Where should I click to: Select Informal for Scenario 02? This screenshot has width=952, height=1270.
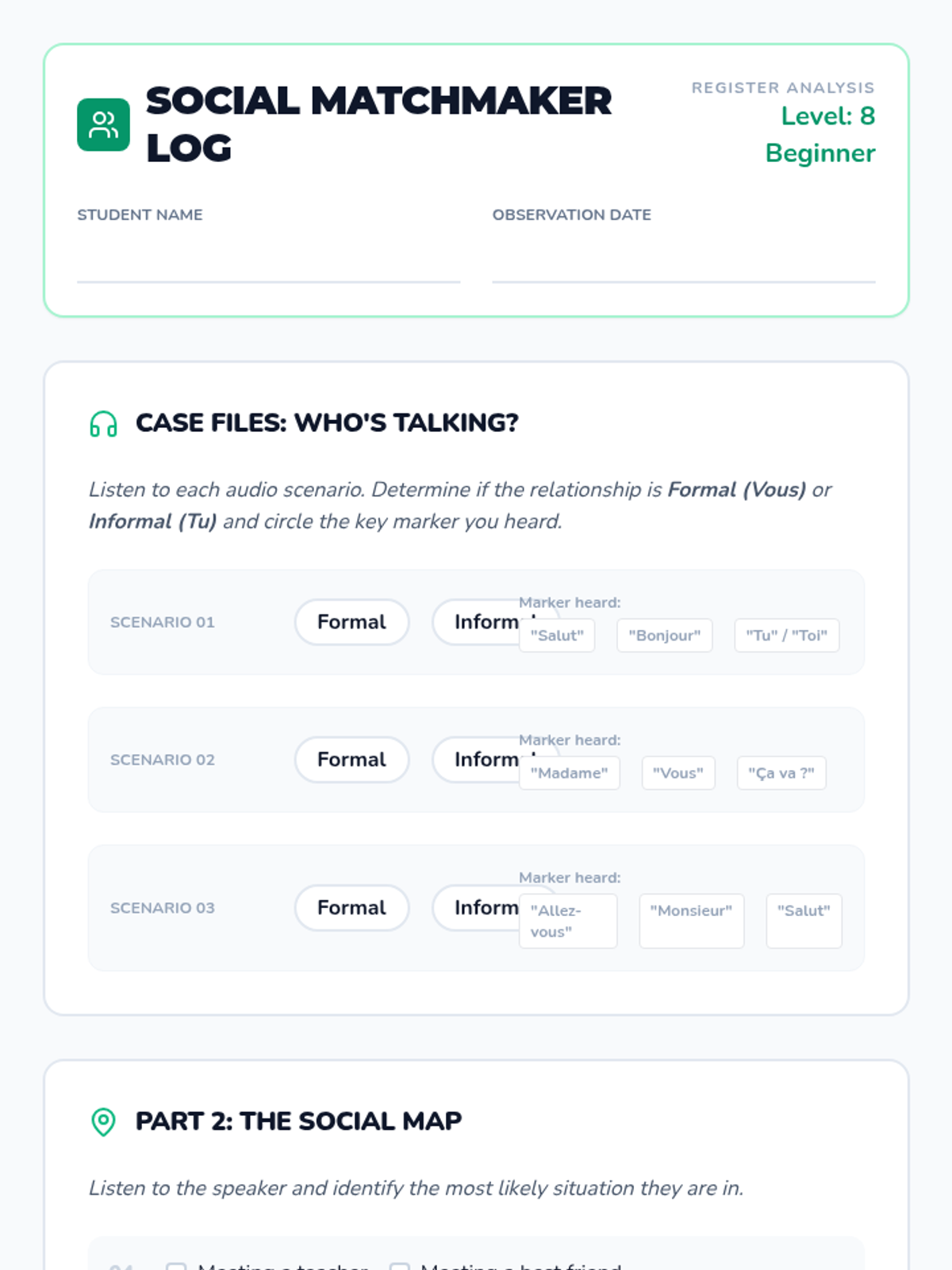[476, 760]
